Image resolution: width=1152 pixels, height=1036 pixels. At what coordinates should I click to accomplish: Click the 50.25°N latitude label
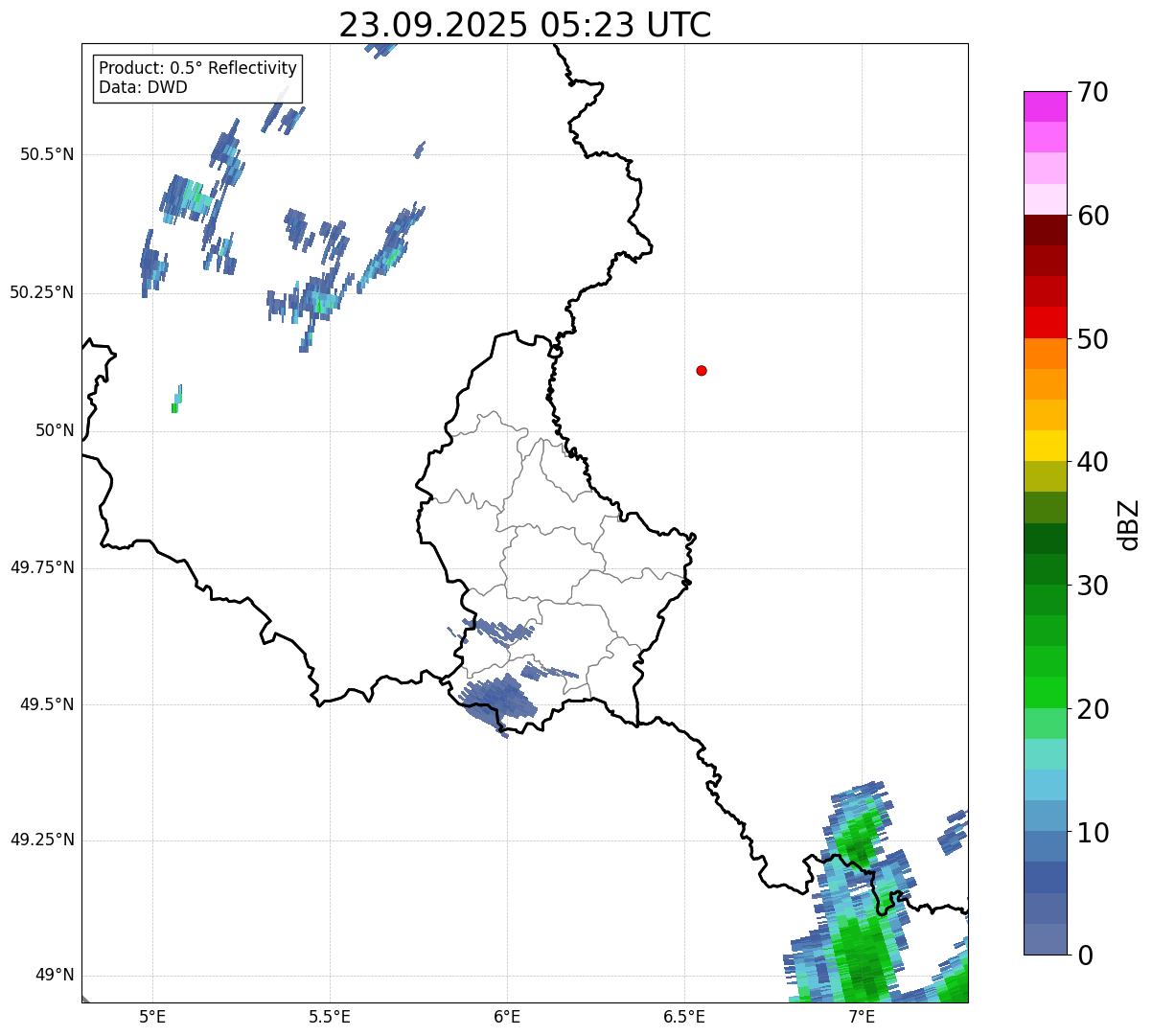[x=41, y=292]
